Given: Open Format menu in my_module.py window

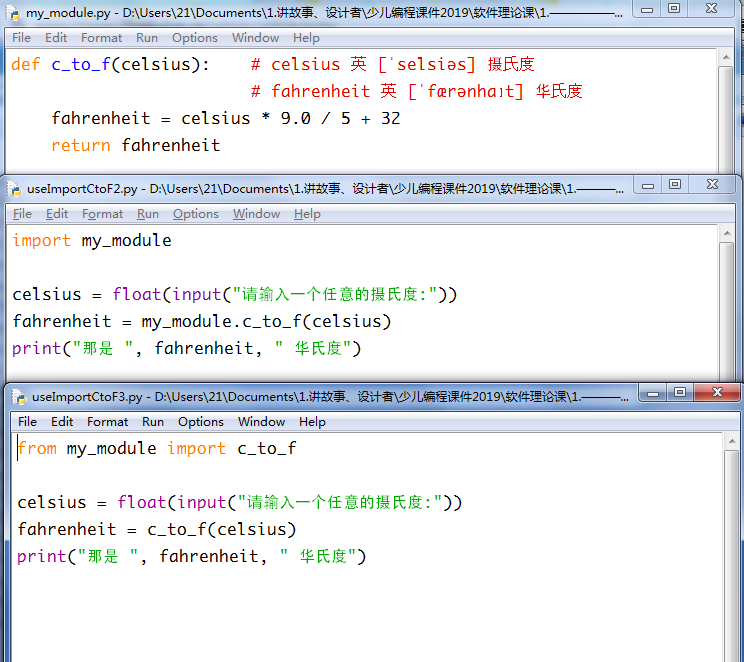Looking at the screenshot, I should (101, 37).
